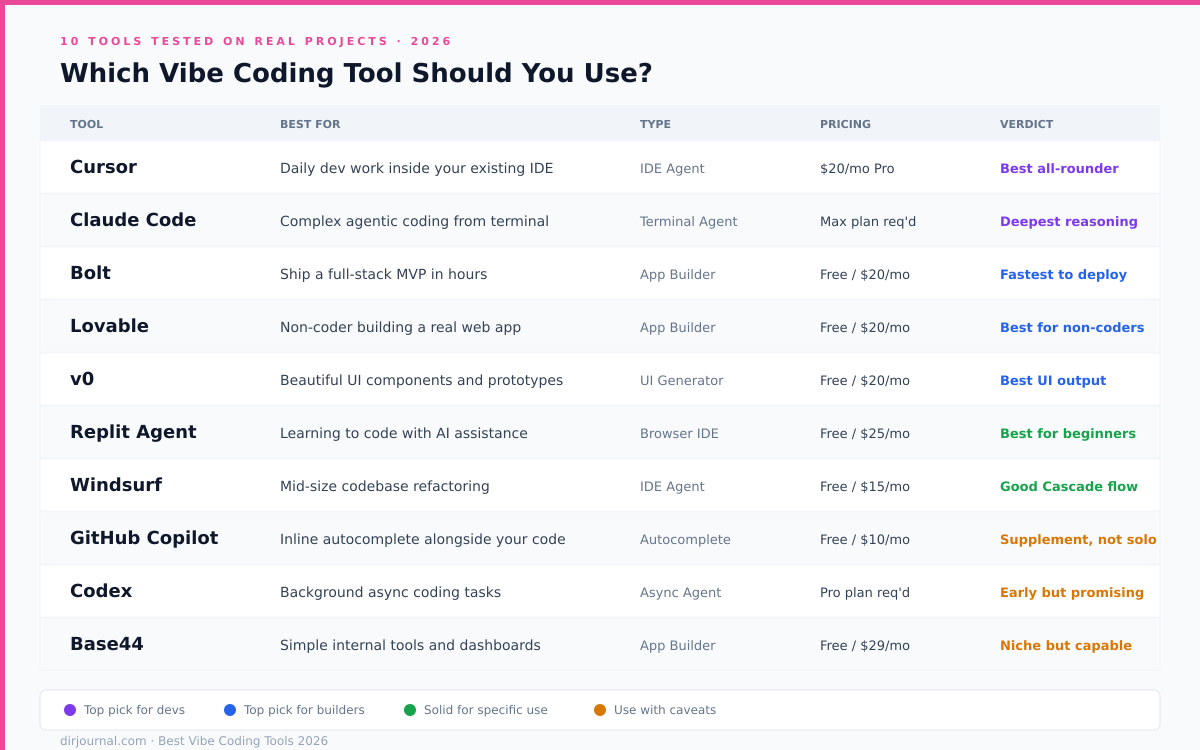1200x750 pixels.
Task: Click 'Use with caveats' legend label
Action: pyautogui.click(x=665, y=710)
